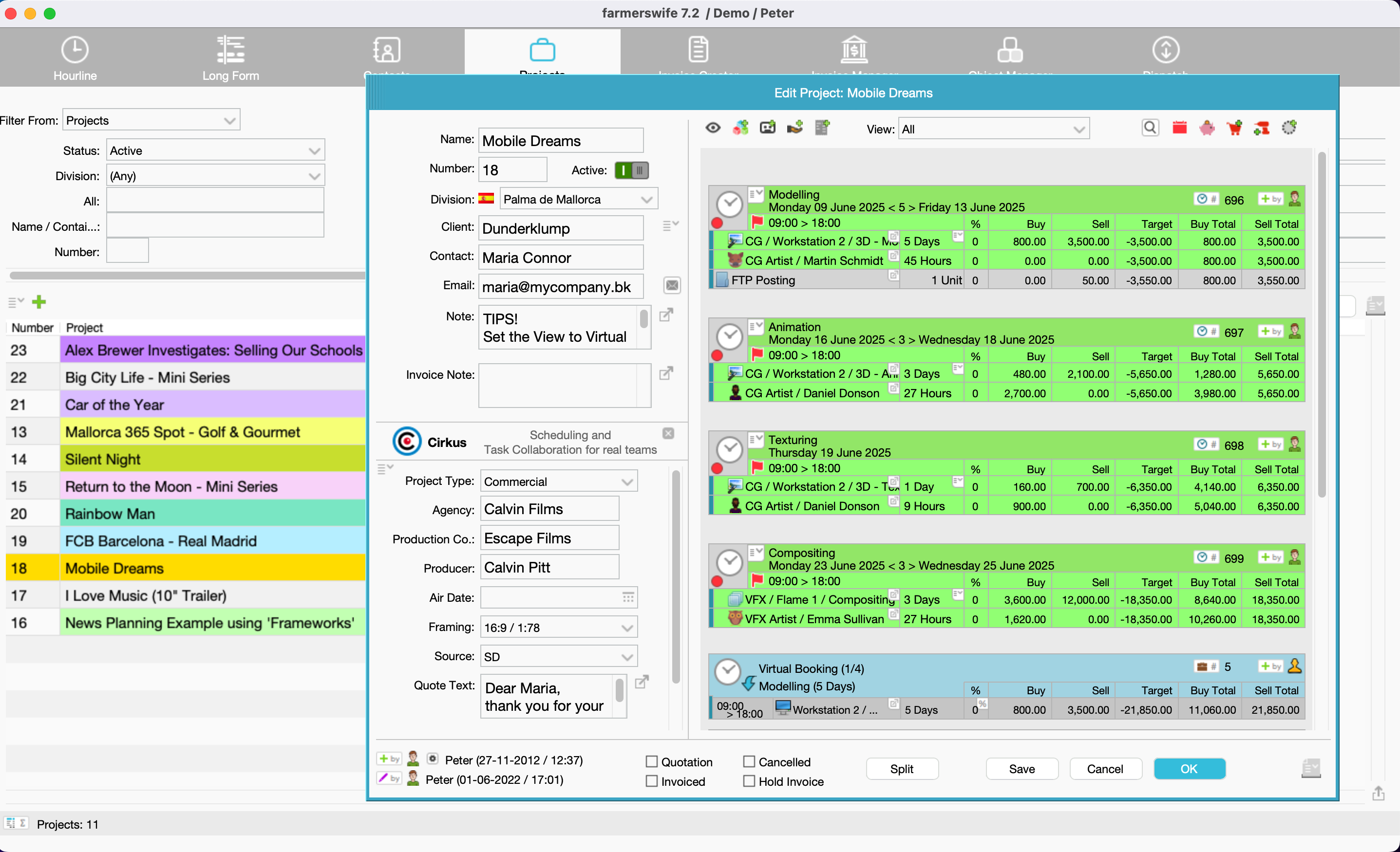Open the magnifier search icon in toolbar
The image size is (1400, 852).
tap(1150, 129)
